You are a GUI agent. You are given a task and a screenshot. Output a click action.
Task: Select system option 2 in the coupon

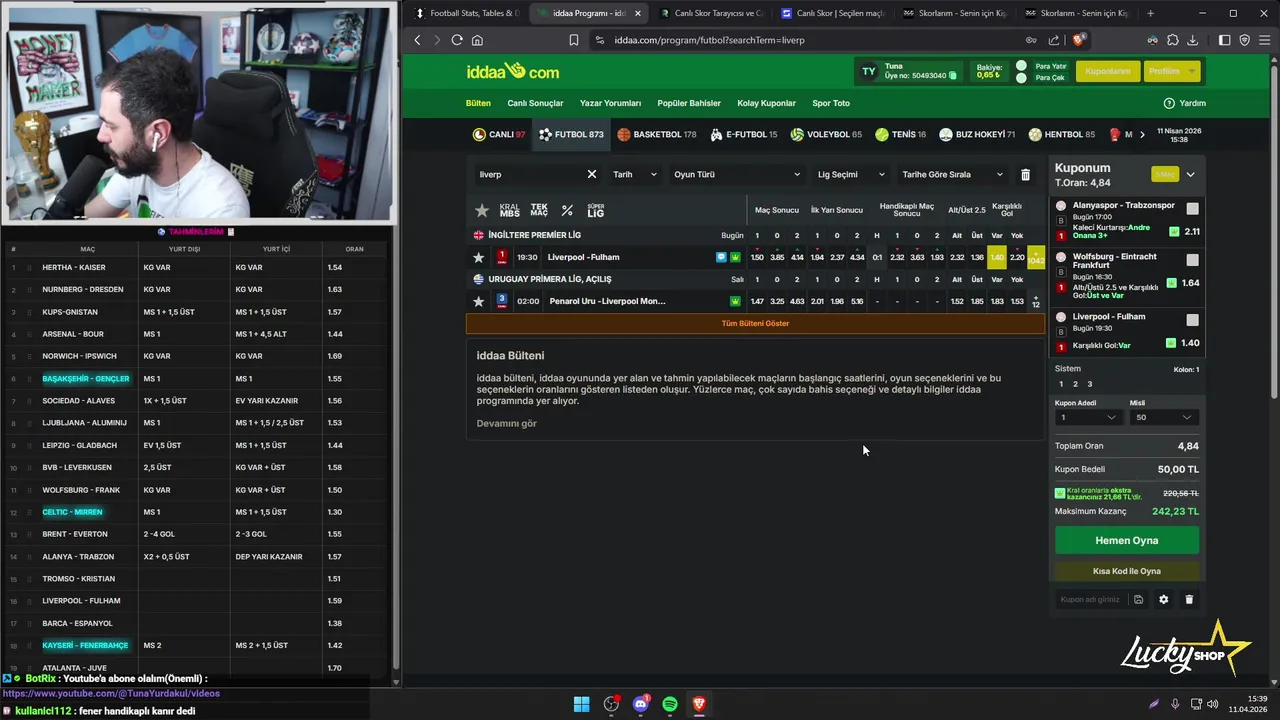pos(1075,384)
